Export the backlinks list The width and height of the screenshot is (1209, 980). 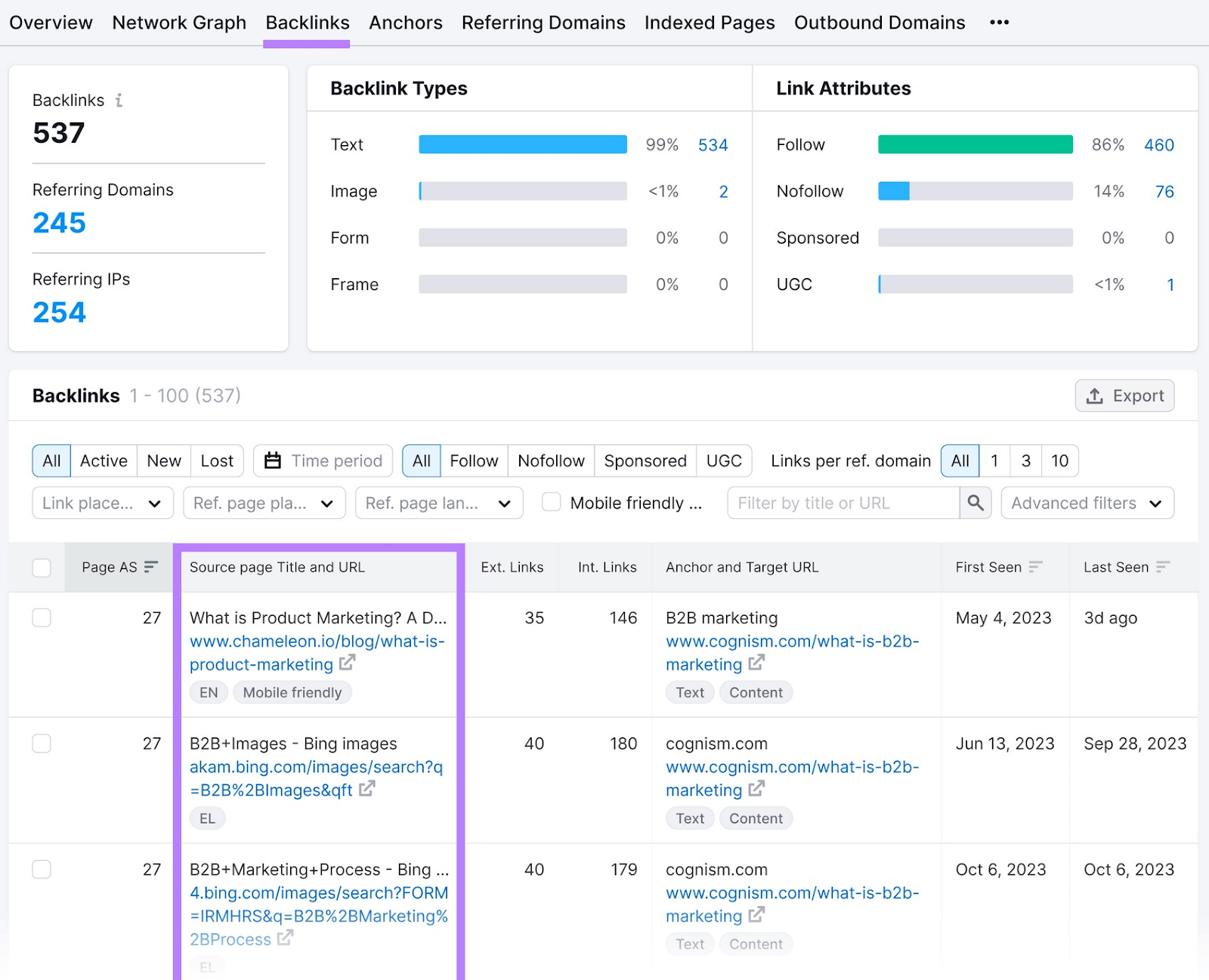tap(1124, 396)
